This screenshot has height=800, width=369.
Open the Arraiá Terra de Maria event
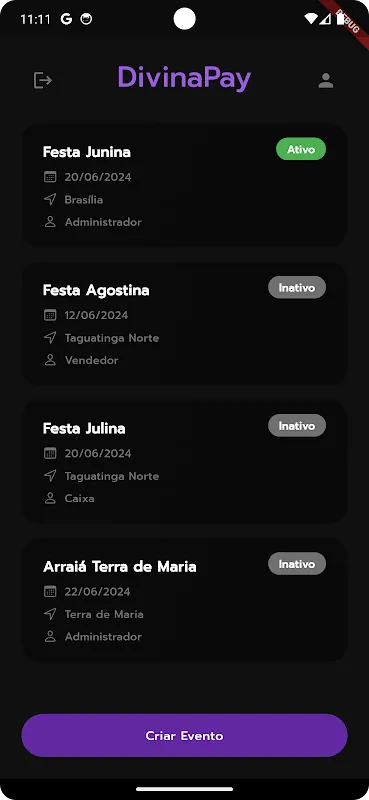click(x=184, y=600)
